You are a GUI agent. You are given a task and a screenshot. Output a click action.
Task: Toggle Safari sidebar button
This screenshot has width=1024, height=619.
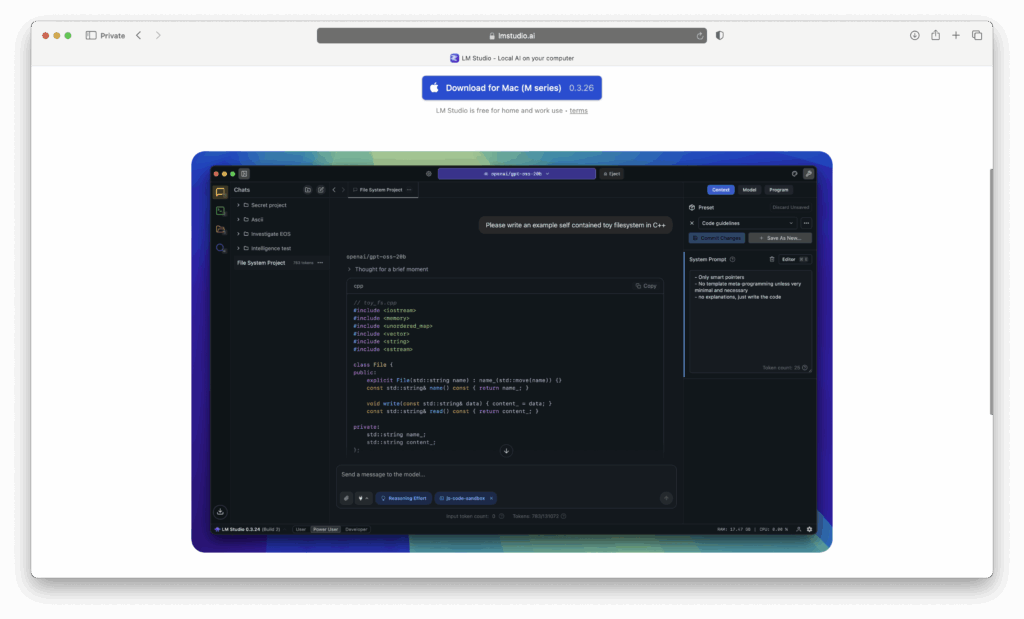pos(91,35)
